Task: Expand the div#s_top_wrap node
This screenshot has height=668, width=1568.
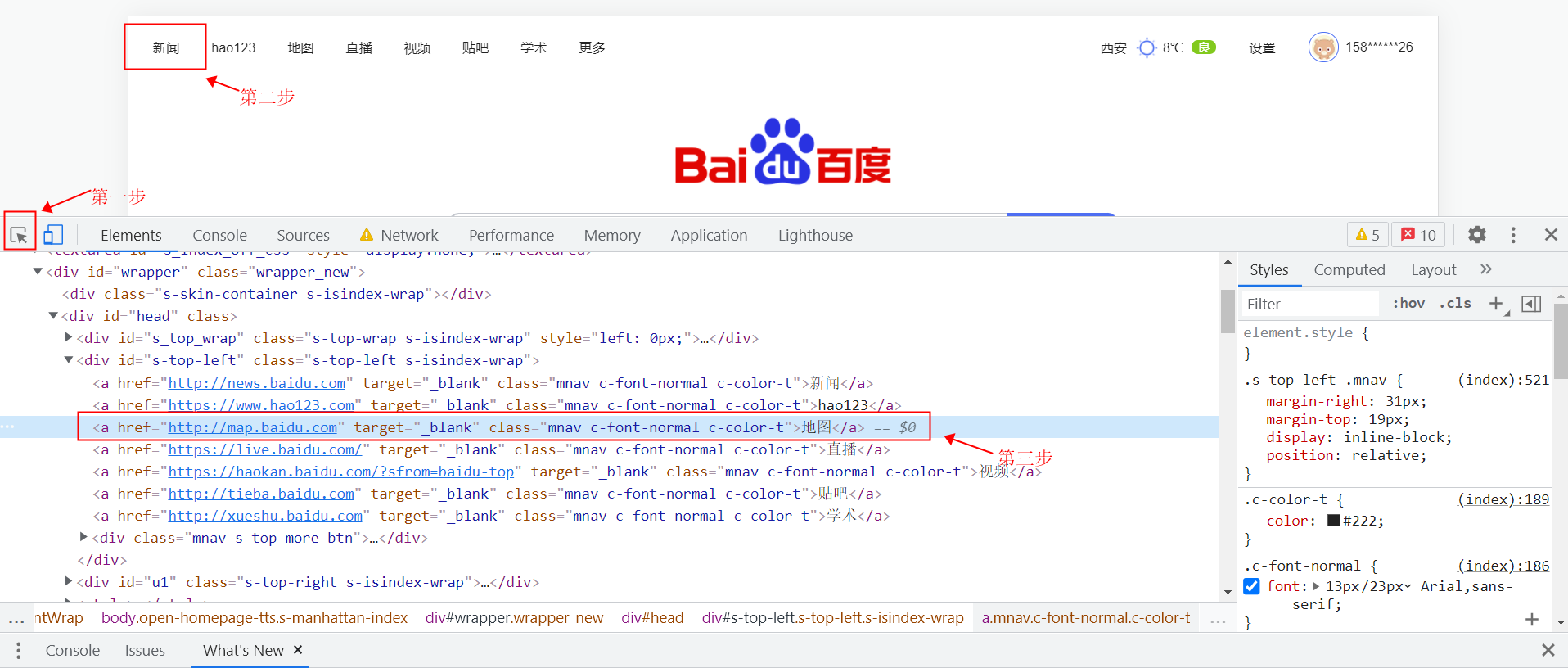Action: point(69,337)
